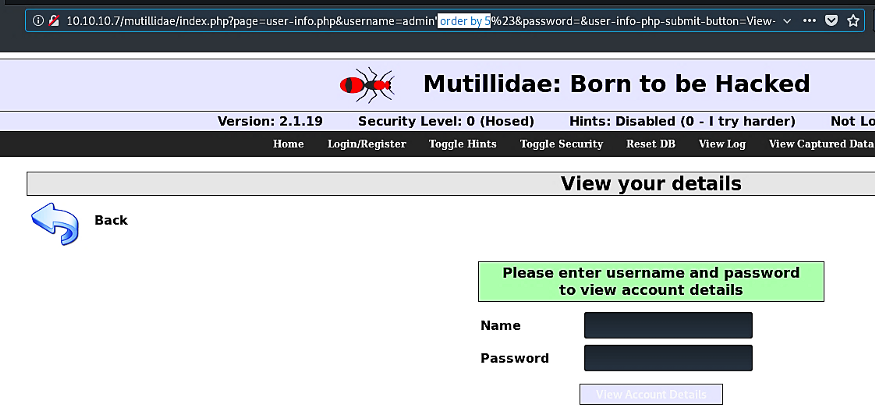This screenshot has width=875, height=407.
Task: Click the red ant Mutillidae logo
Action: (x=367, y=85)
